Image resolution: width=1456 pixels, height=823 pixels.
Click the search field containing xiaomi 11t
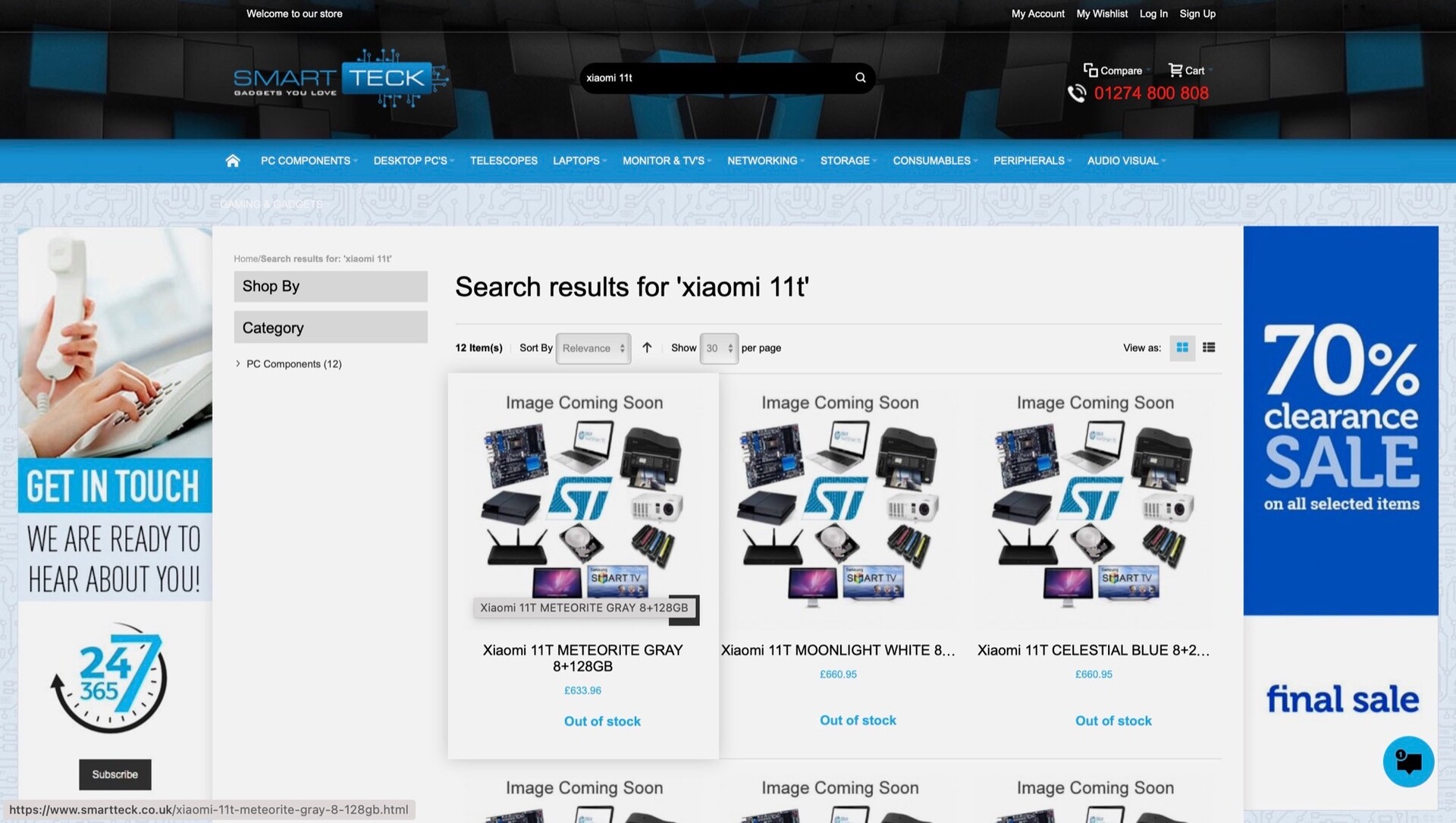(x=713, y=77)
